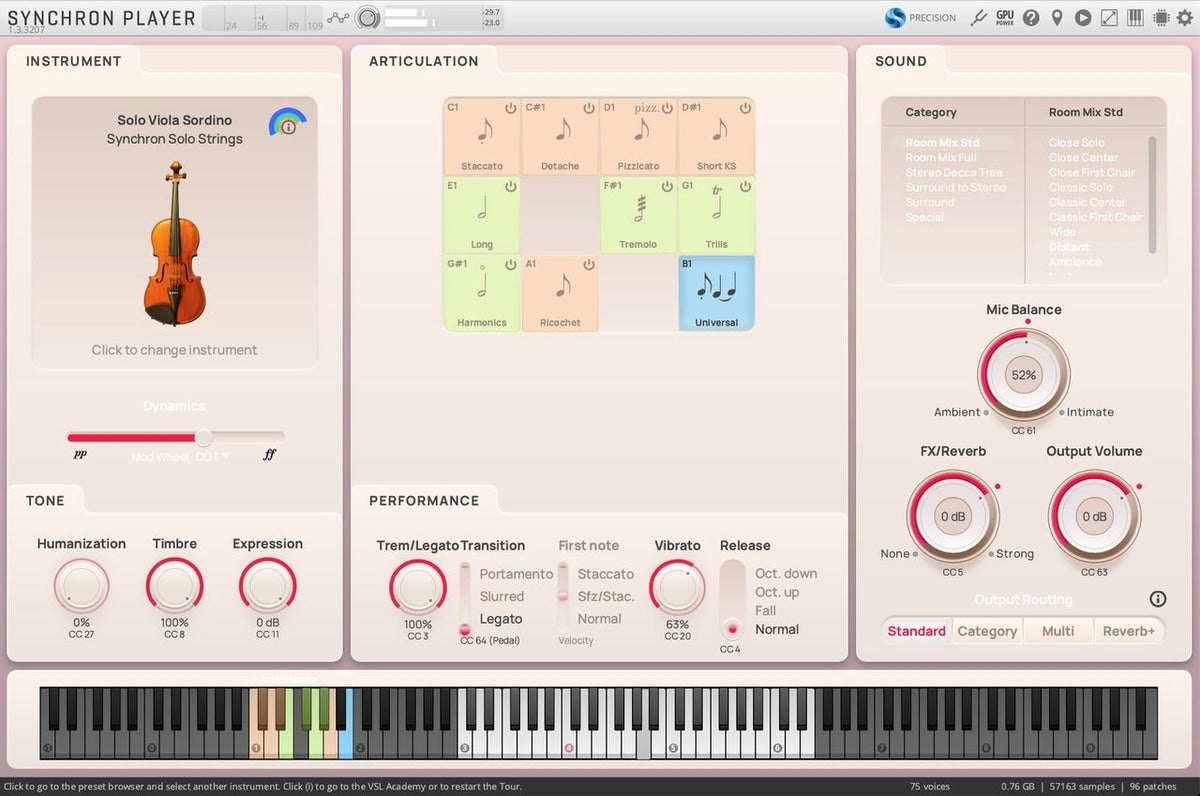Image resolution: width=1200 pixels, height=796 pixels.
Task: Click to change instrument text
Action: click(x=175, y=350)
